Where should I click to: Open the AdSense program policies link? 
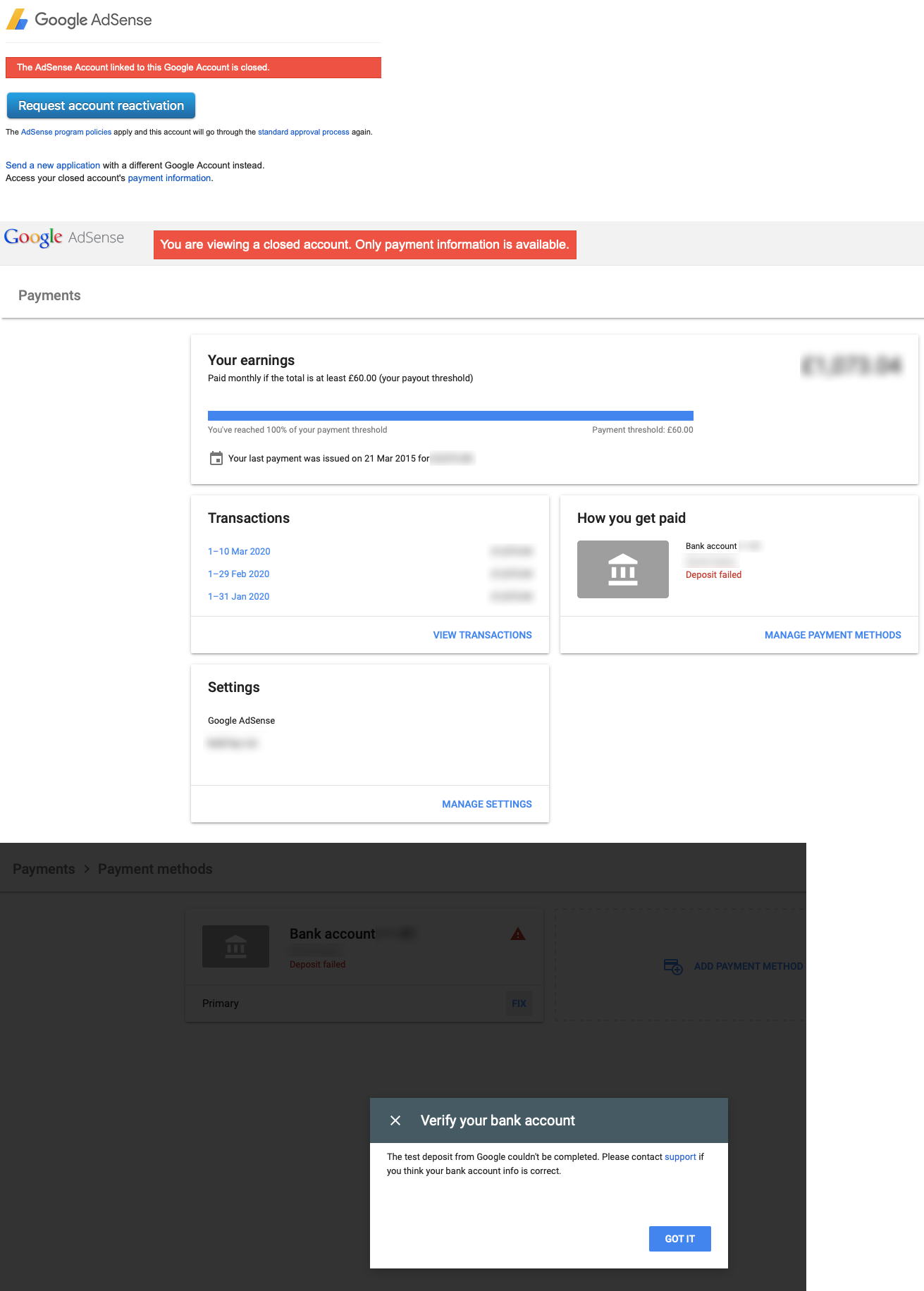click(x=66, y=132)
